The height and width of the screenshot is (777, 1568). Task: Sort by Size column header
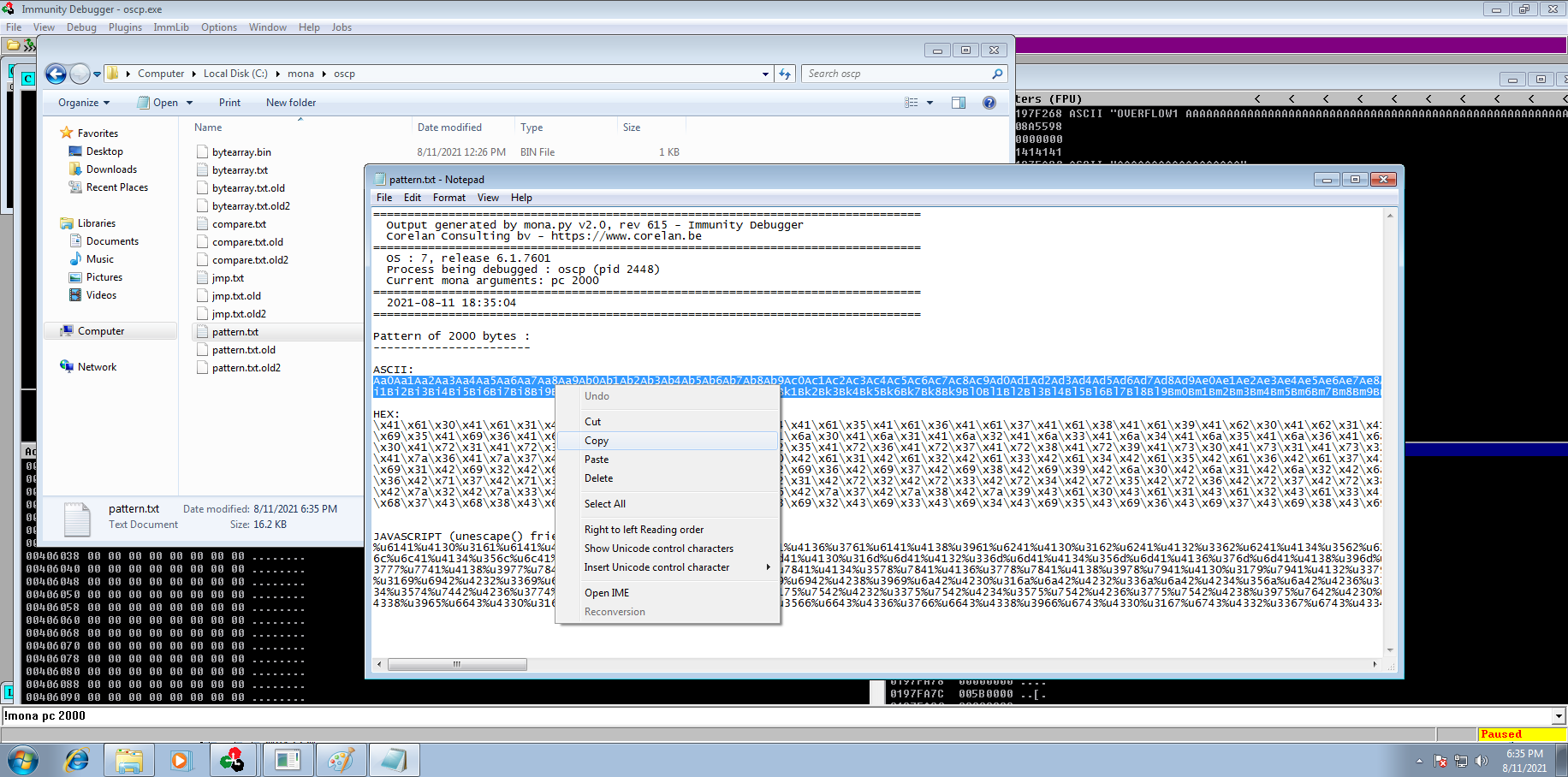[x=650, y=128]
